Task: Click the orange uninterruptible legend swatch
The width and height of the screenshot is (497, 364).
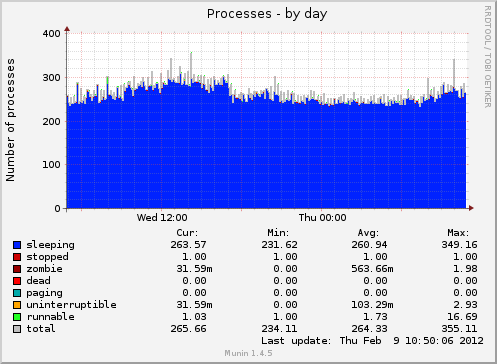Action: (x=17, y=305)
